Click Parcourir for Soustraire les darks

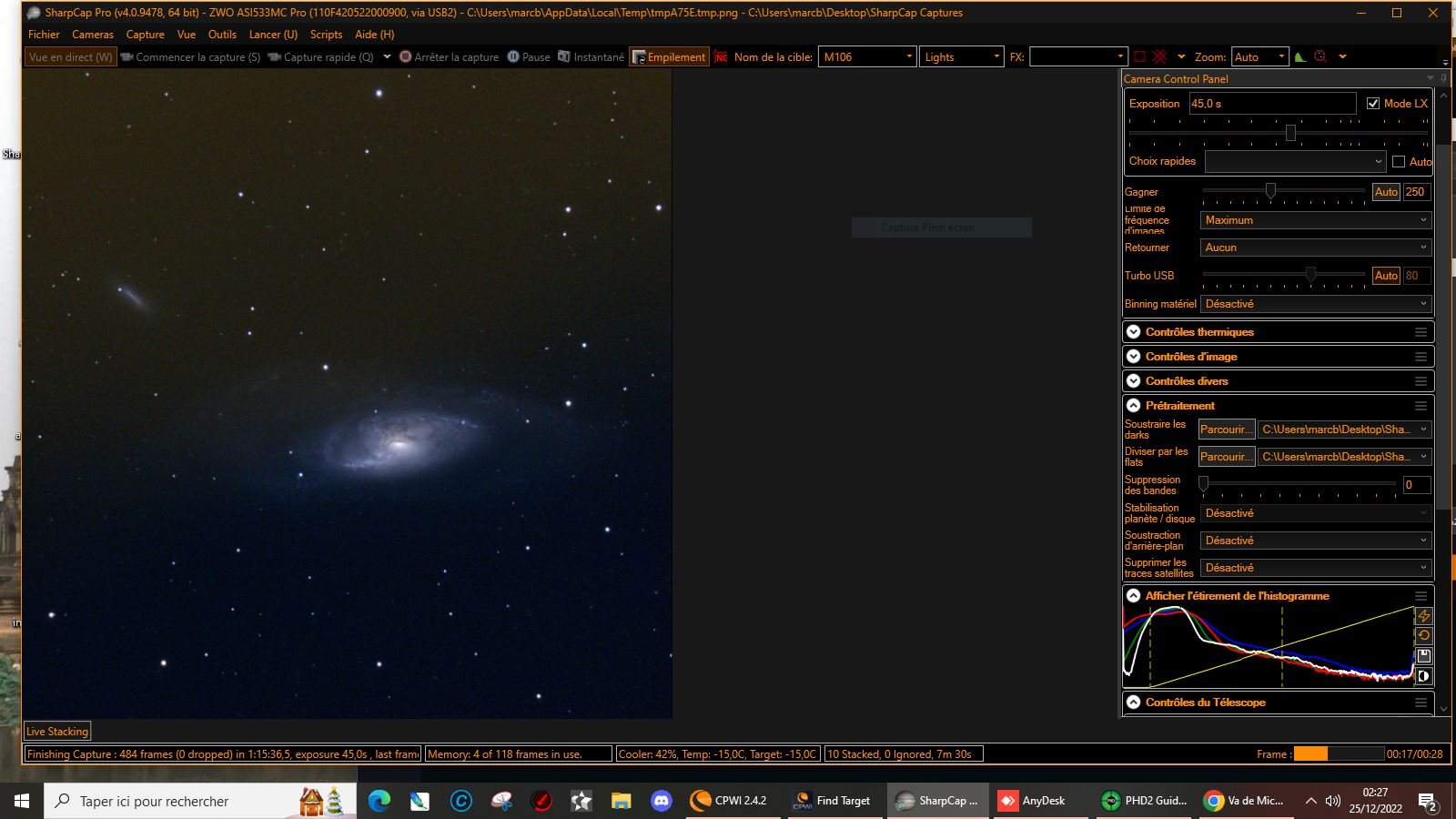pyautogui.click(x=1227, y=430)
